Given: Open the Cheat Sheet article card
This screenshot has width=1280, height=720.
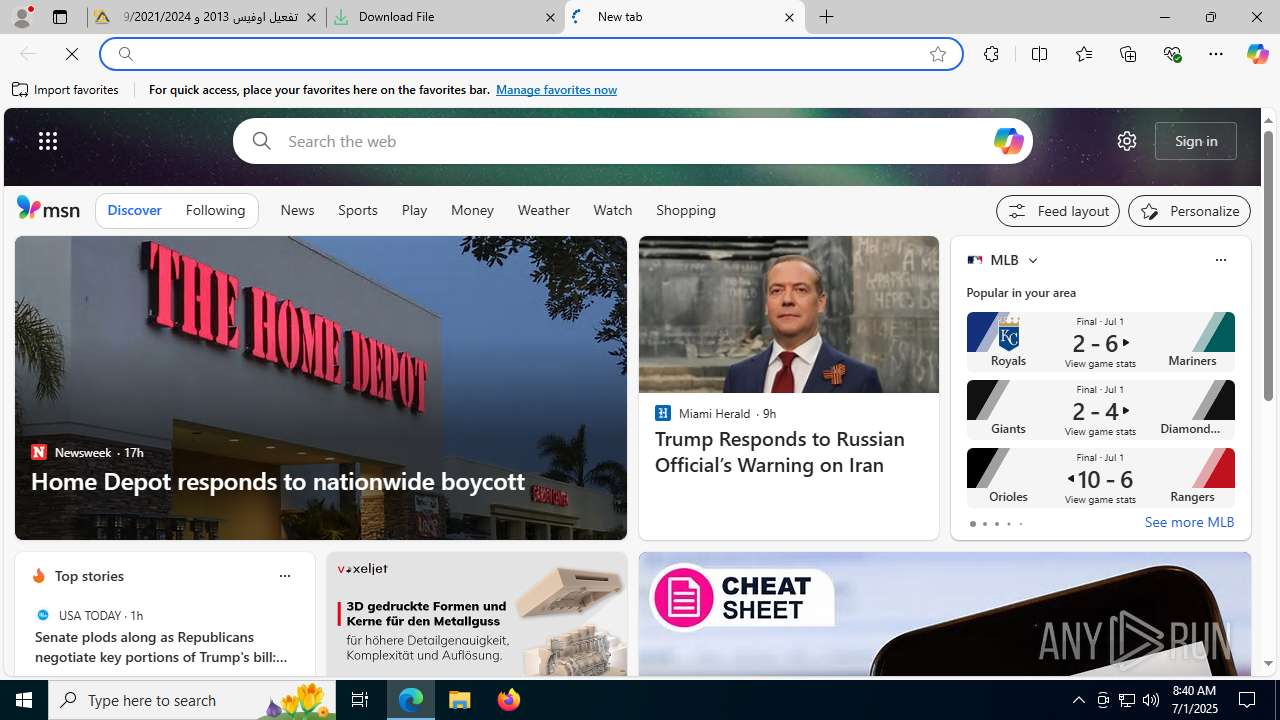Looking at the screenshot, I should (945, 614).
